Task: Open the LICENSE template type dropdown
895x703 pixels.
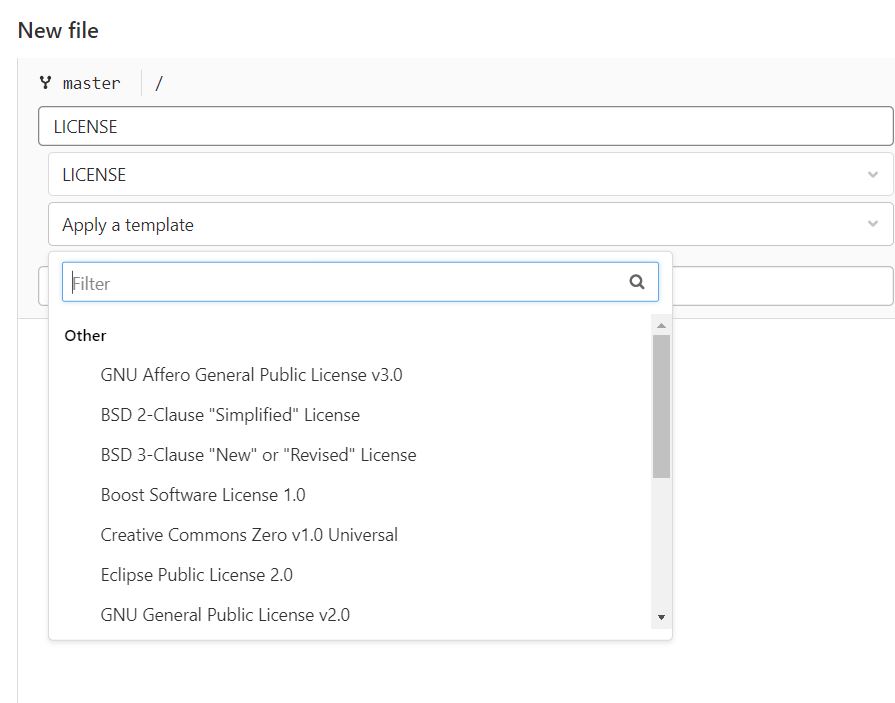Action: point(471,175)
